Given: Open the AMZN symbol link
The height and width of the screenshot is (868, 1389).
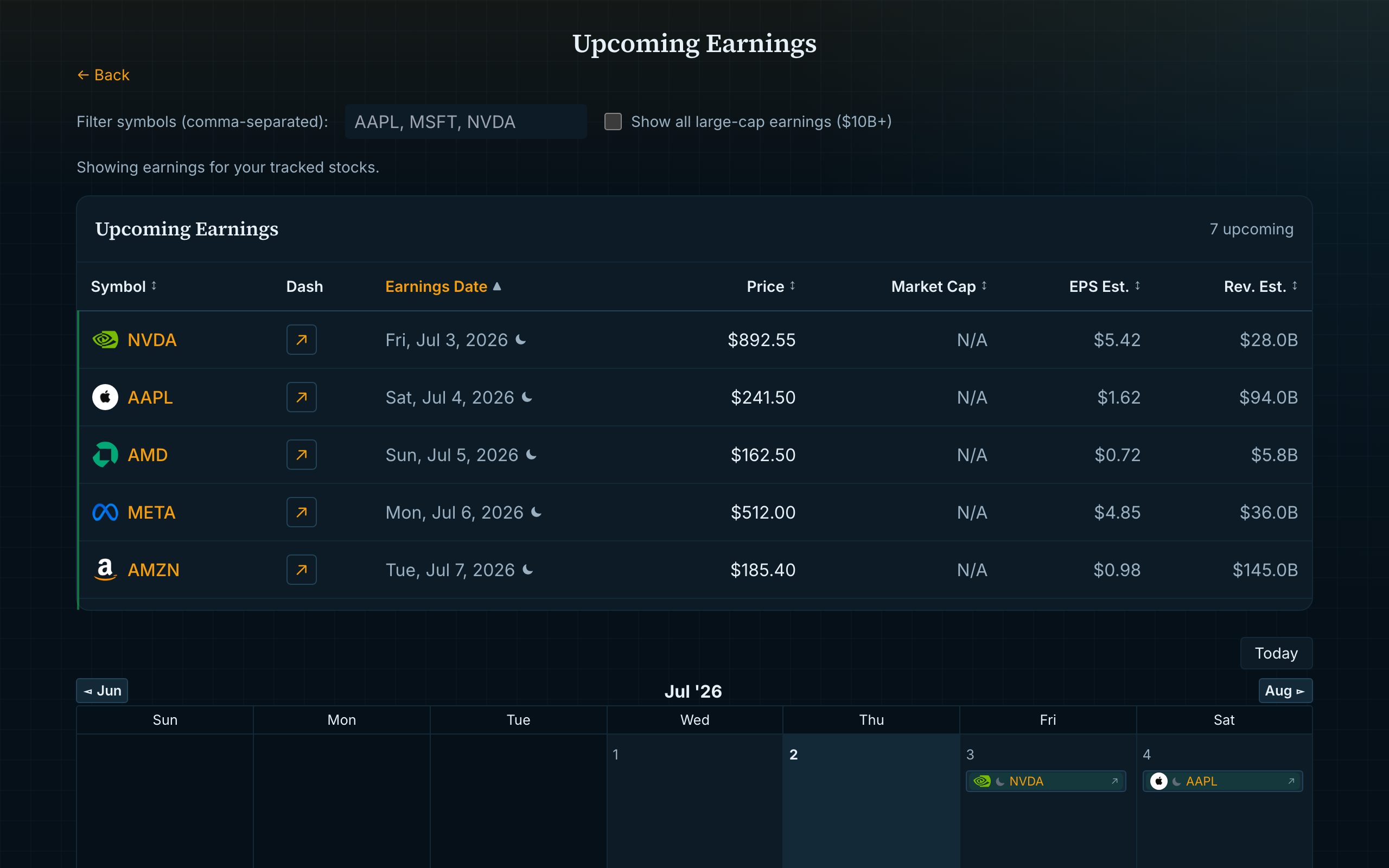Looking at the screenshot, I should [153, 570].
